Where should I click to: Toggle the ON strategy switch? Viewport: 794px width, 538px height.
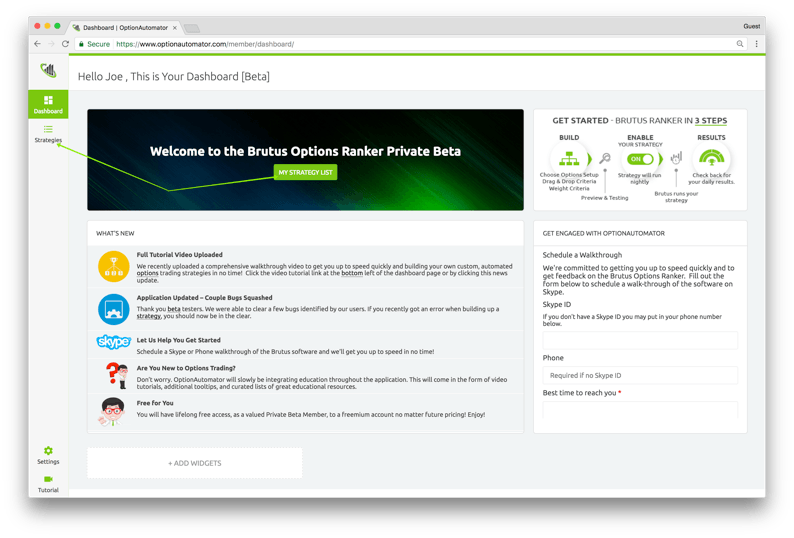640,159
